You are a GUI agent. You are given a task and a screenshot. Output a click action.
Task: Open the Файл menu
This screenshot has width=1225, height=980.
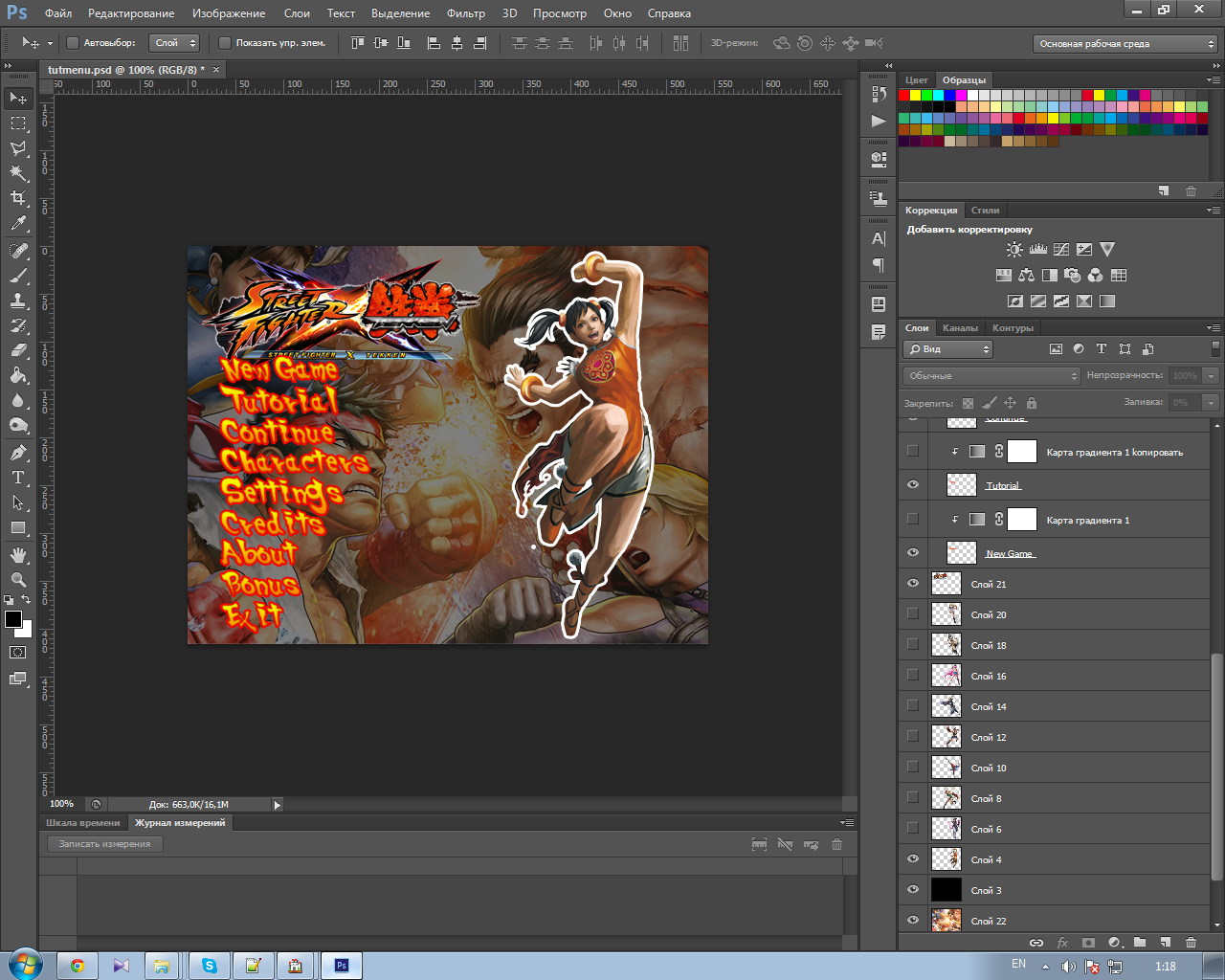pyautogui.click(x=58, y=13)
